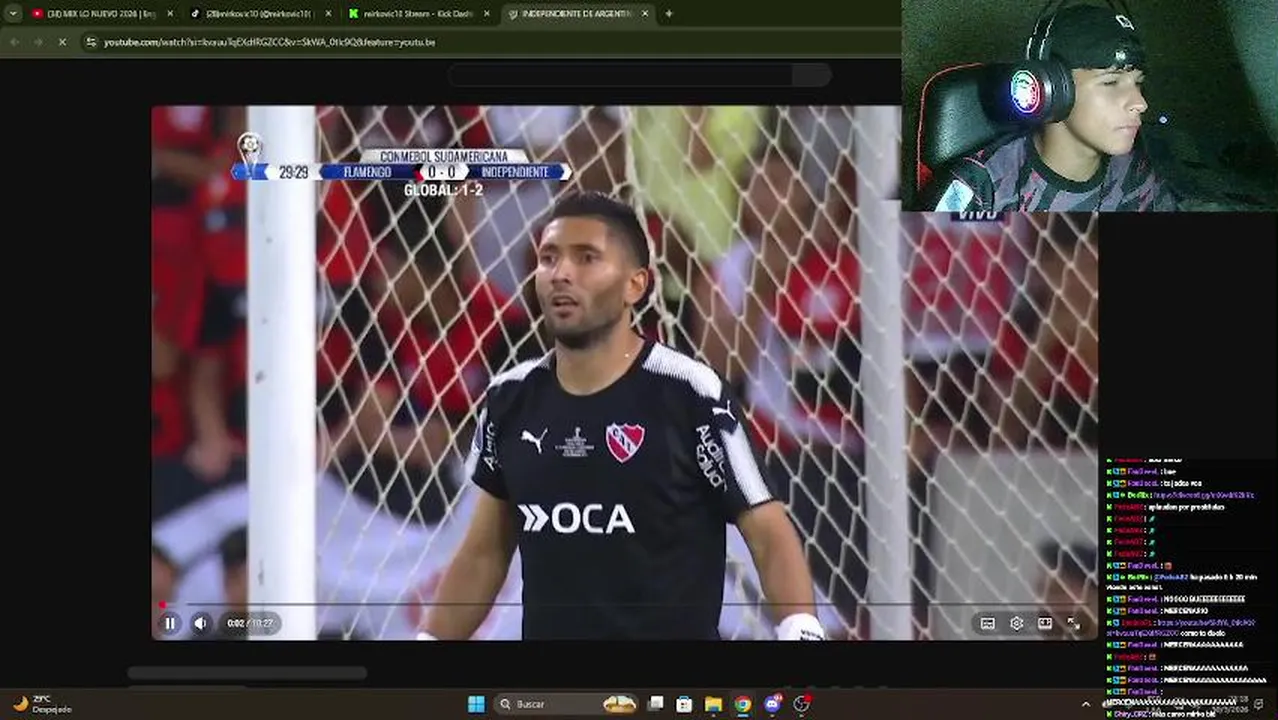
Task: Go forward in the browser
Action: click(x=38, y=42)
